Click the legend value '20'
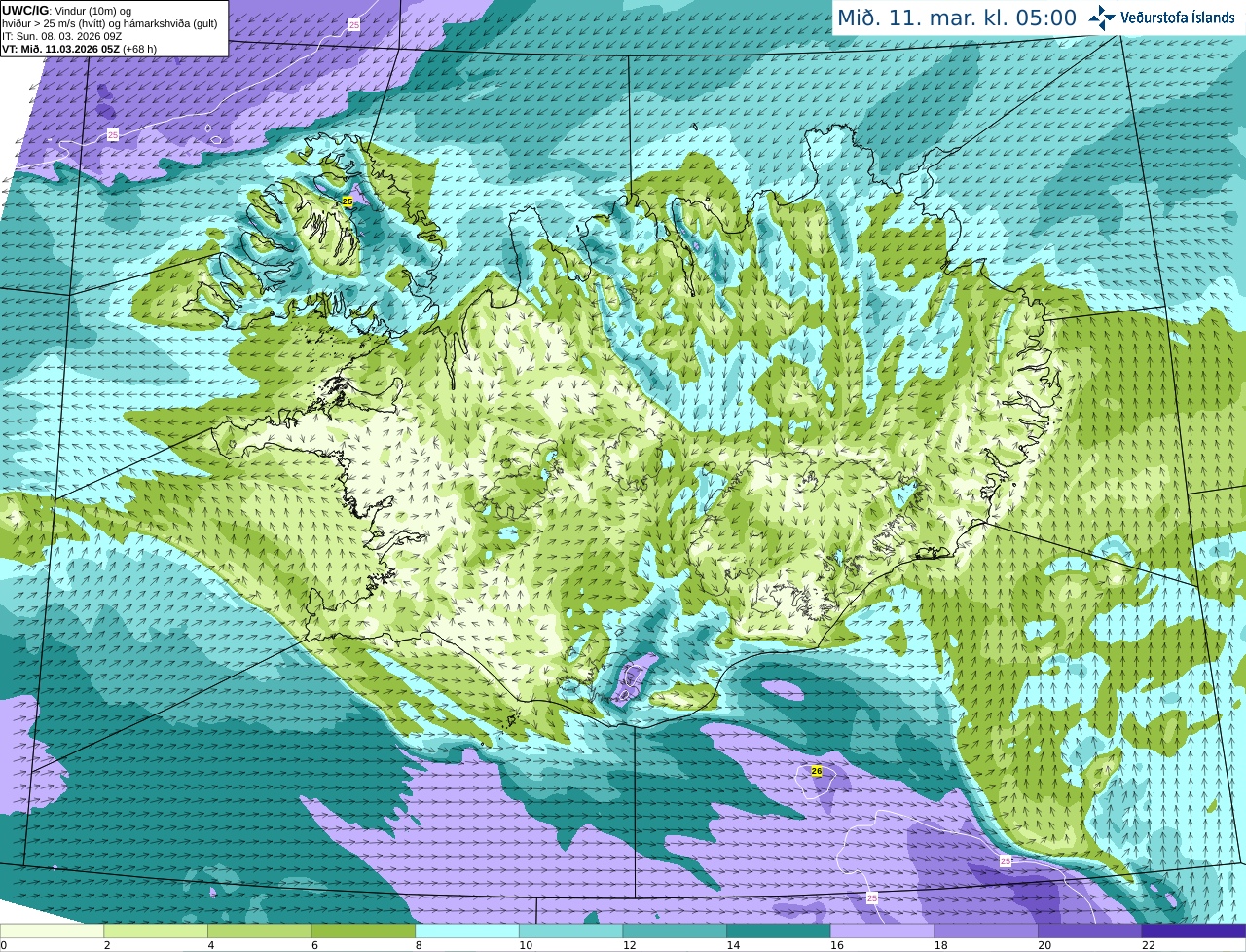1246x952 pixels. pyautogui.click(x=1044, y=945)
